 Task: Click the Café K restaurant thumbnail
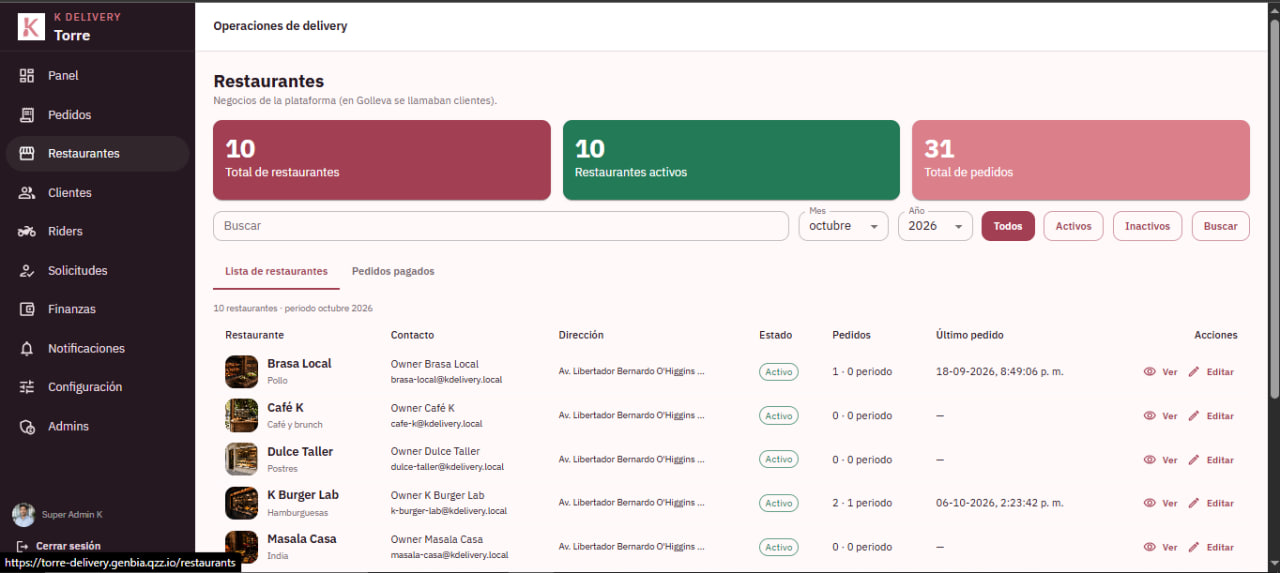point(242,416)
